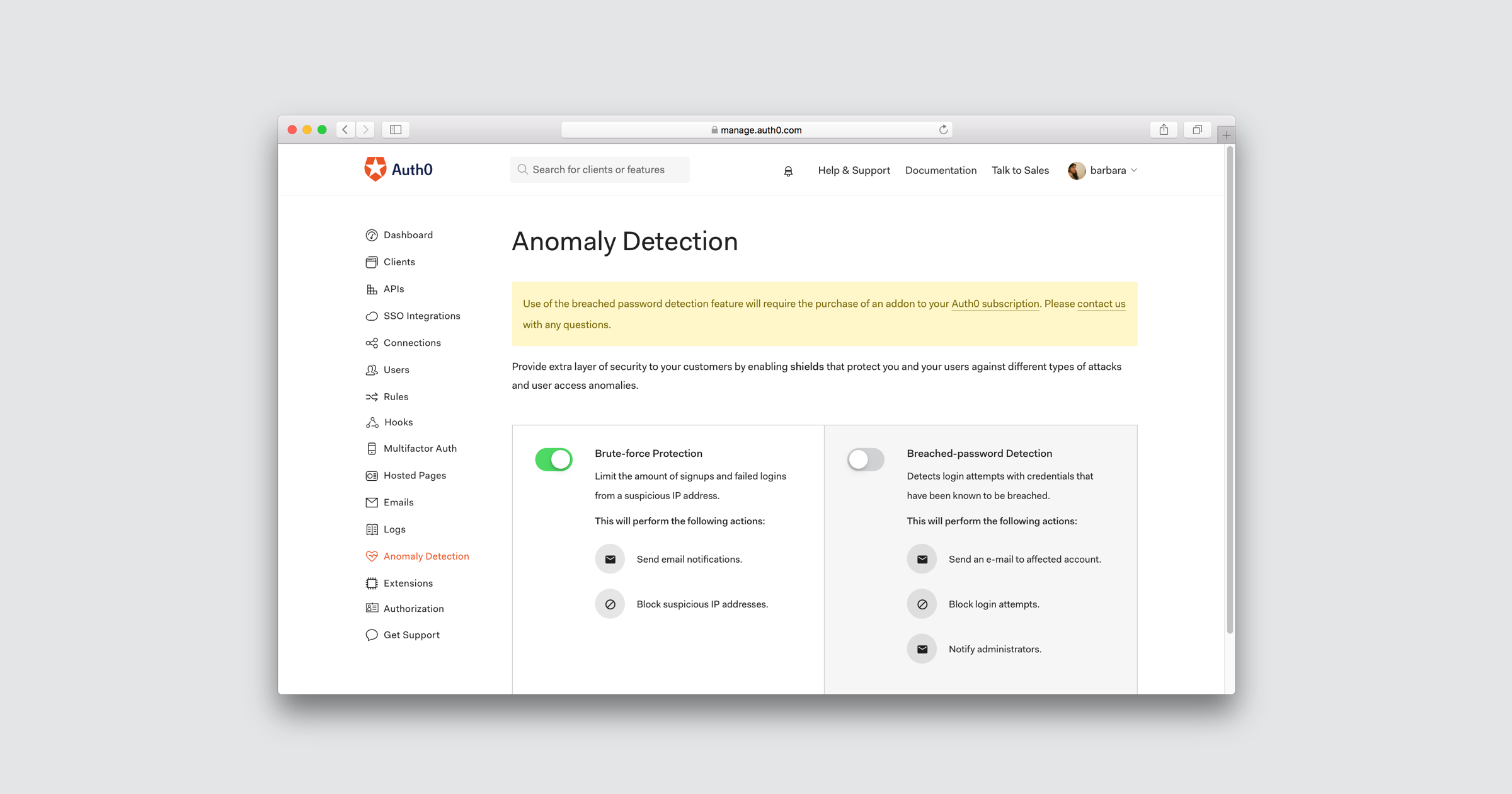Open the barbara account dropdown
The image size is (1512, 794).
[x=1102, y=170]
